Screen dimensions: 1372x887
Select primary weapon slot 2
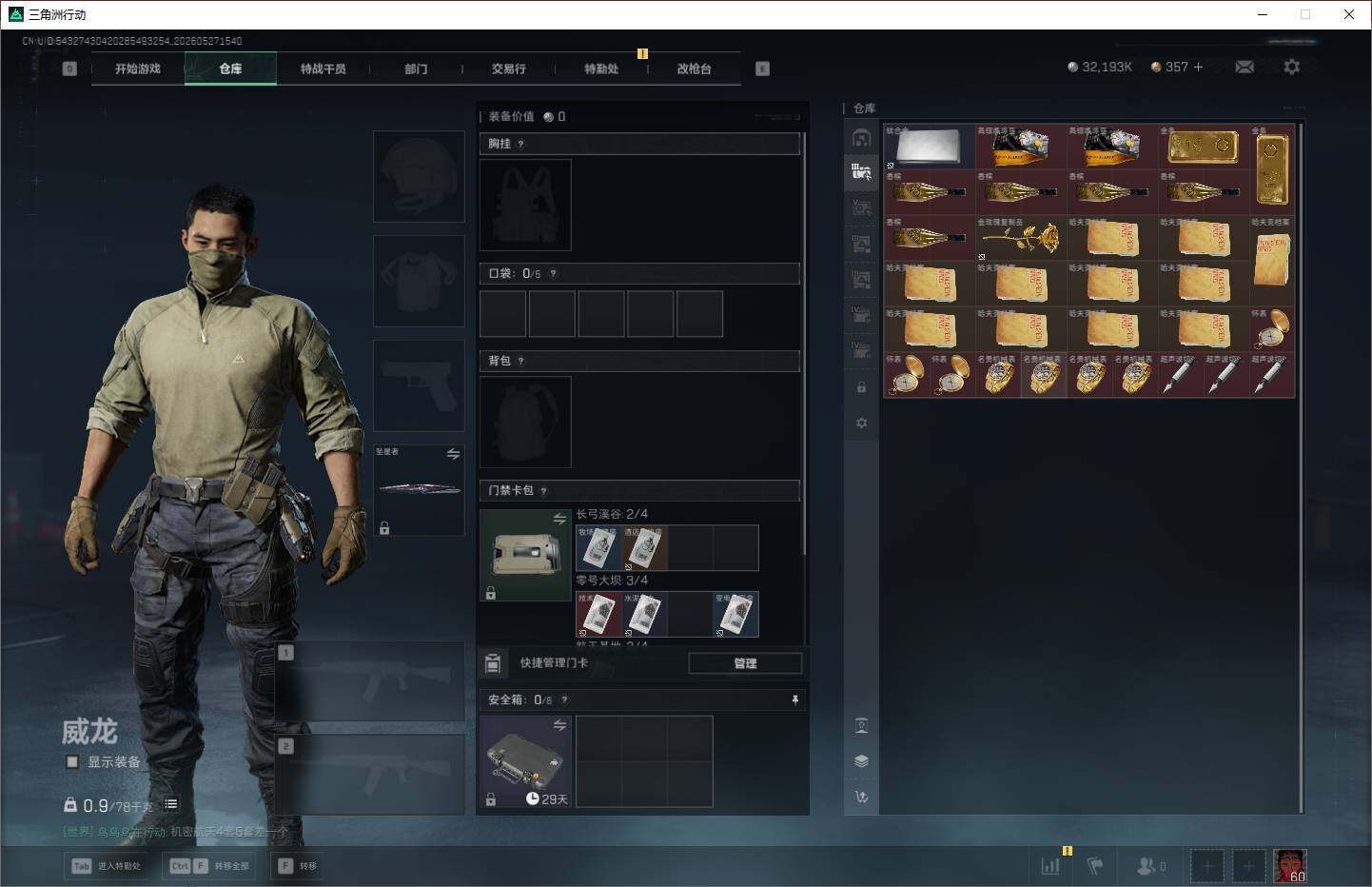point(369,774)
